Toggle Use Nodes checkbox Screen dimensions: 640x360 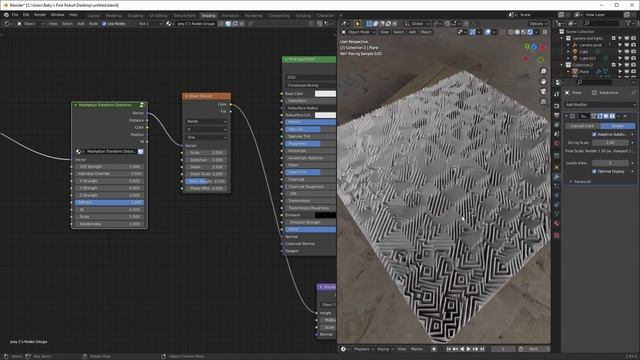click(x=104, y=24)
